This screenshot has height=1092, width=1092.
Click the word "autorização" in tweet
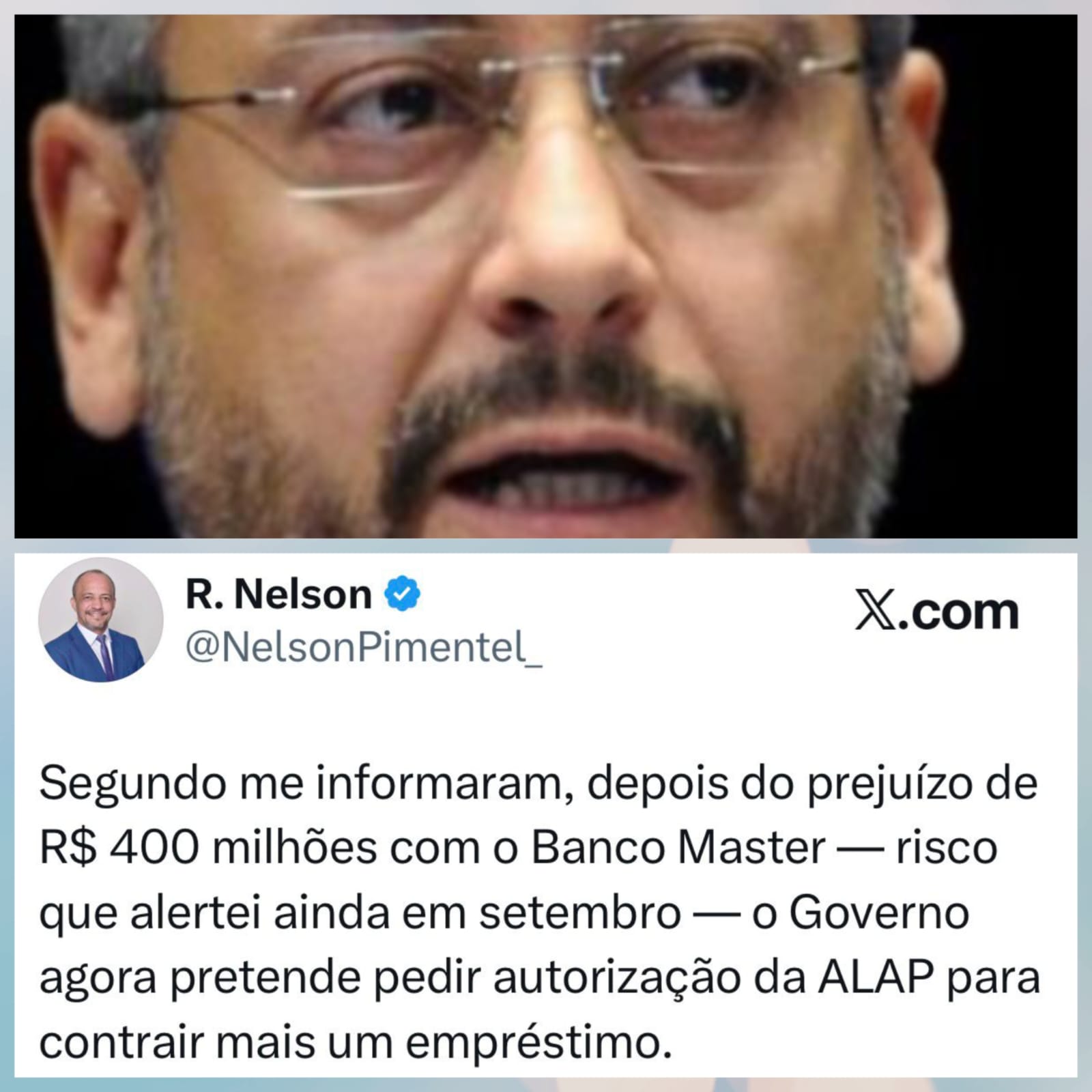click(617, 979)
